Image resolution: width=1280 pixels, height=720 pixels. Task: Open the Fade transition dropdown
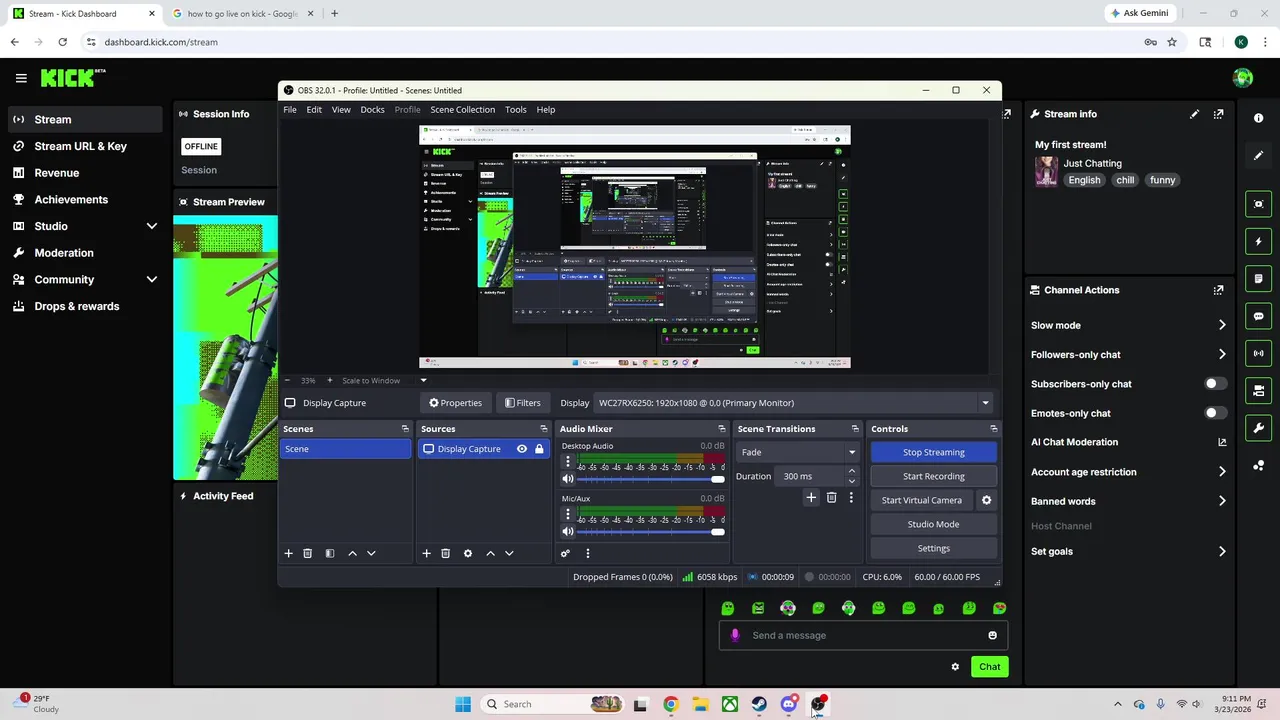click(x=797, y=452)
